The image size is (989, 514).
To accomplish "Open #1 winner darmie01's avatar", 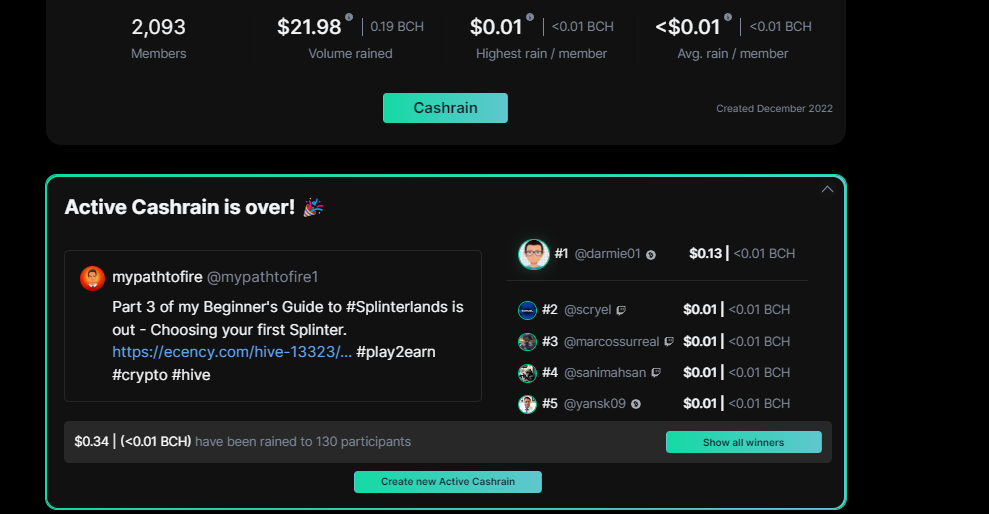I will [534, 254].
